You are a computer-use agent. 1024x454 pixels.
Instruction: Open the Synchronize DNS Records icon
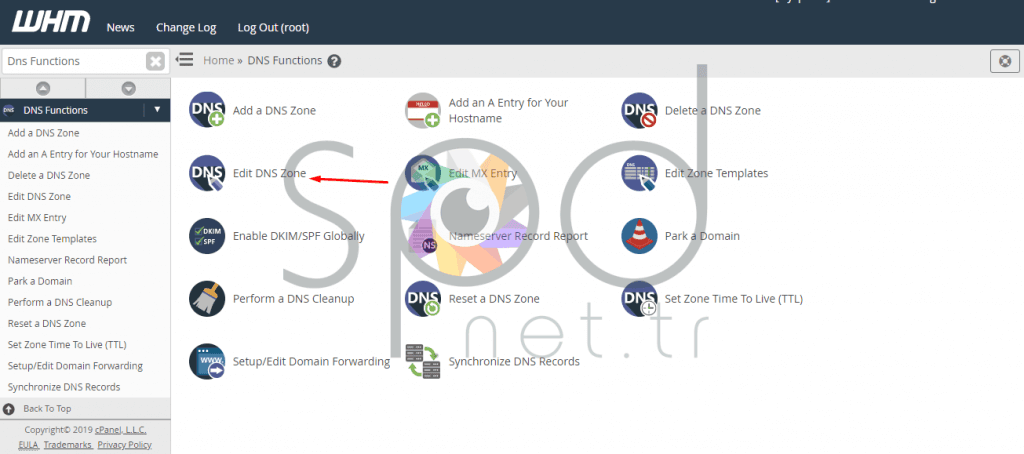point(423,361)
